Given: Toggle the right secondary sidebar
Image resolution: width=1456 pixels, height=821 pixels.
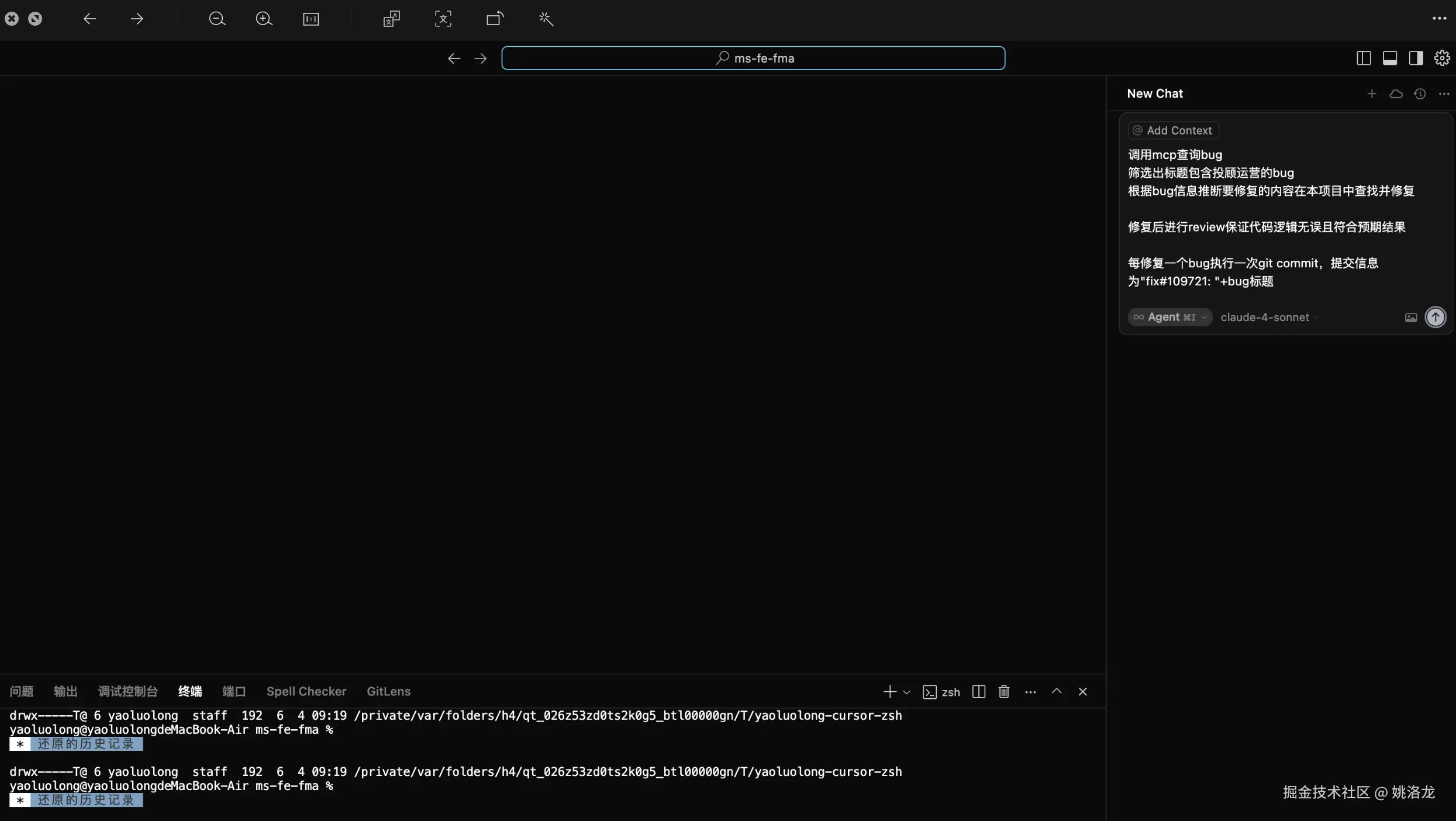Looking at the screenshot, I should [x=1416, y=58].
